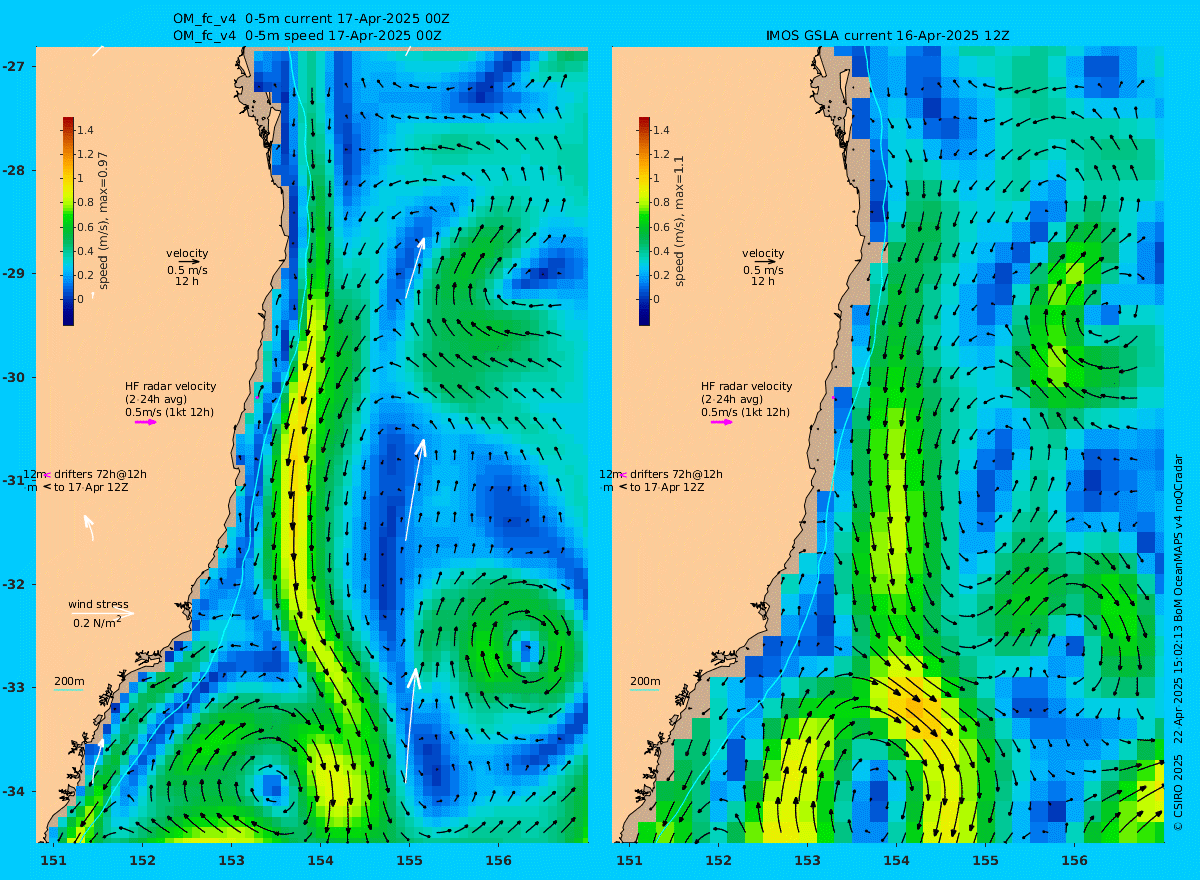Click '0.5m/s (1kt 12h)' text in IMOS GSLA map
1200x880 pixels.
click(745, 412)
